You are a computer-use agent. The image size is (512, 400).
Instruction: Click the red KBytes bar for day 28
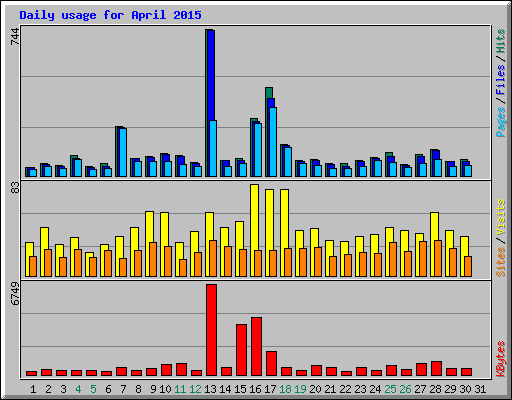pyautogui.click(x=436, y=369)
